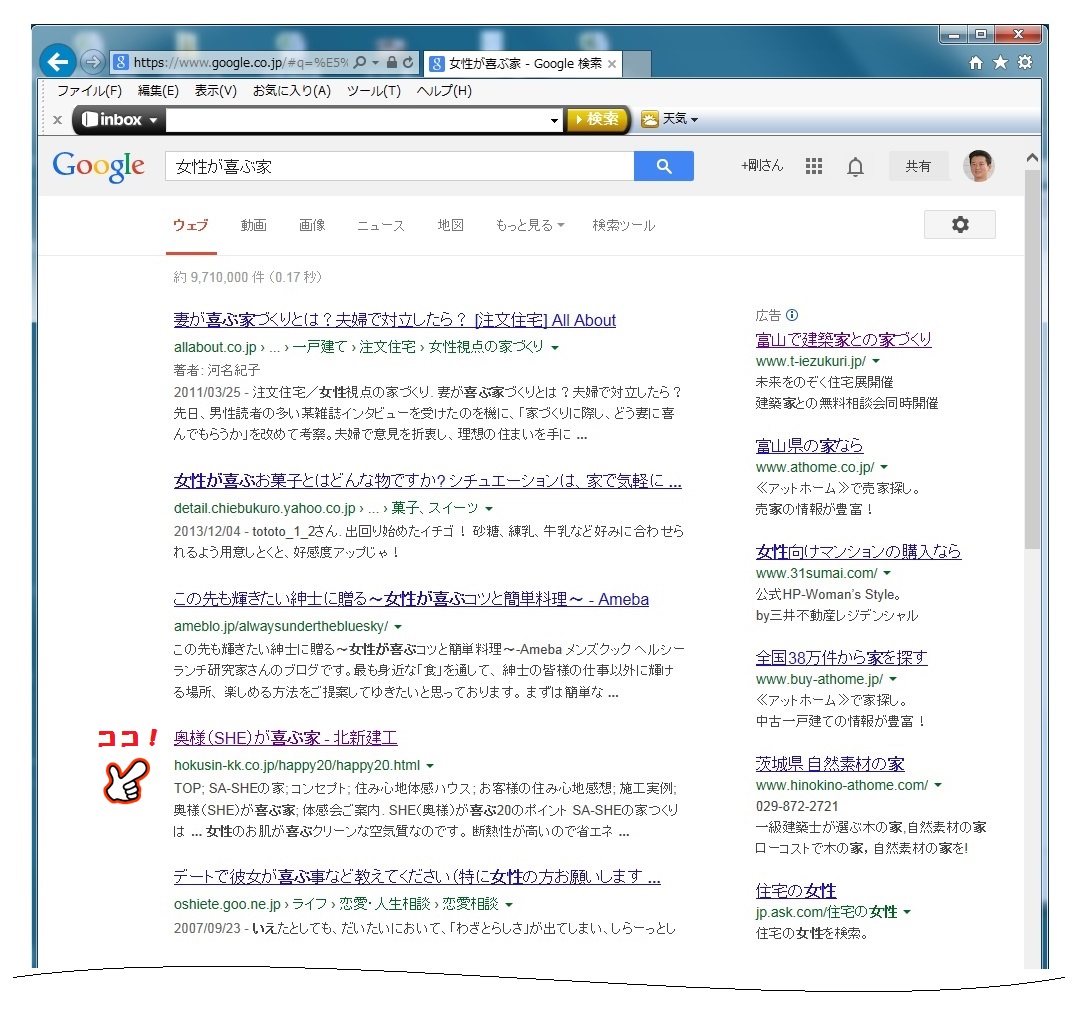Image resolution: width=1076 pixels, height=1020 pixels.
Task: Open the search settings gear button
Action: click(x=960, y=224)
